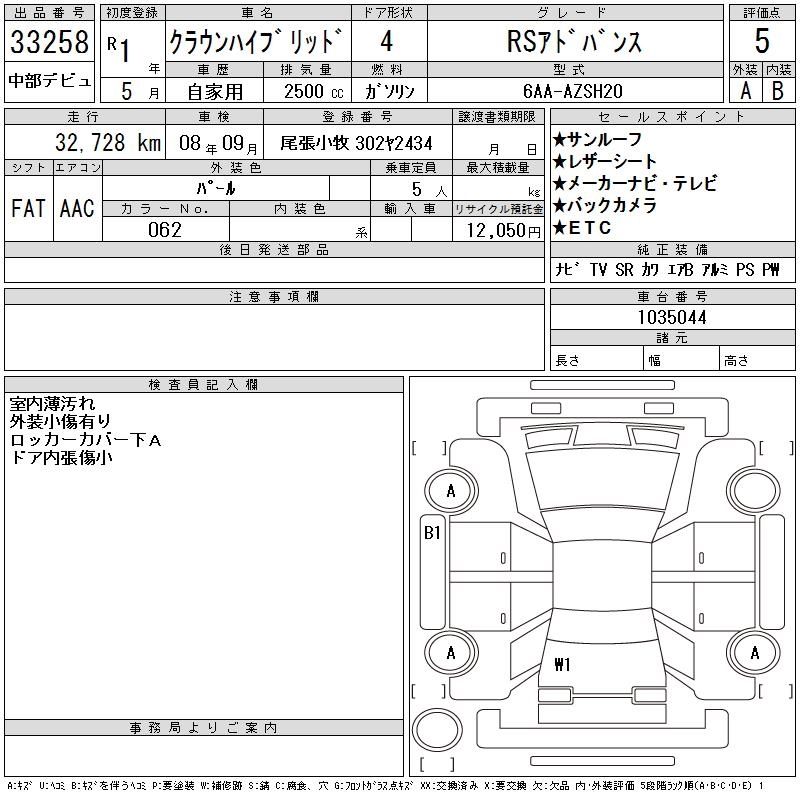
Task: Click inspector note 室内薄汚れ
Action: [52, 404]
